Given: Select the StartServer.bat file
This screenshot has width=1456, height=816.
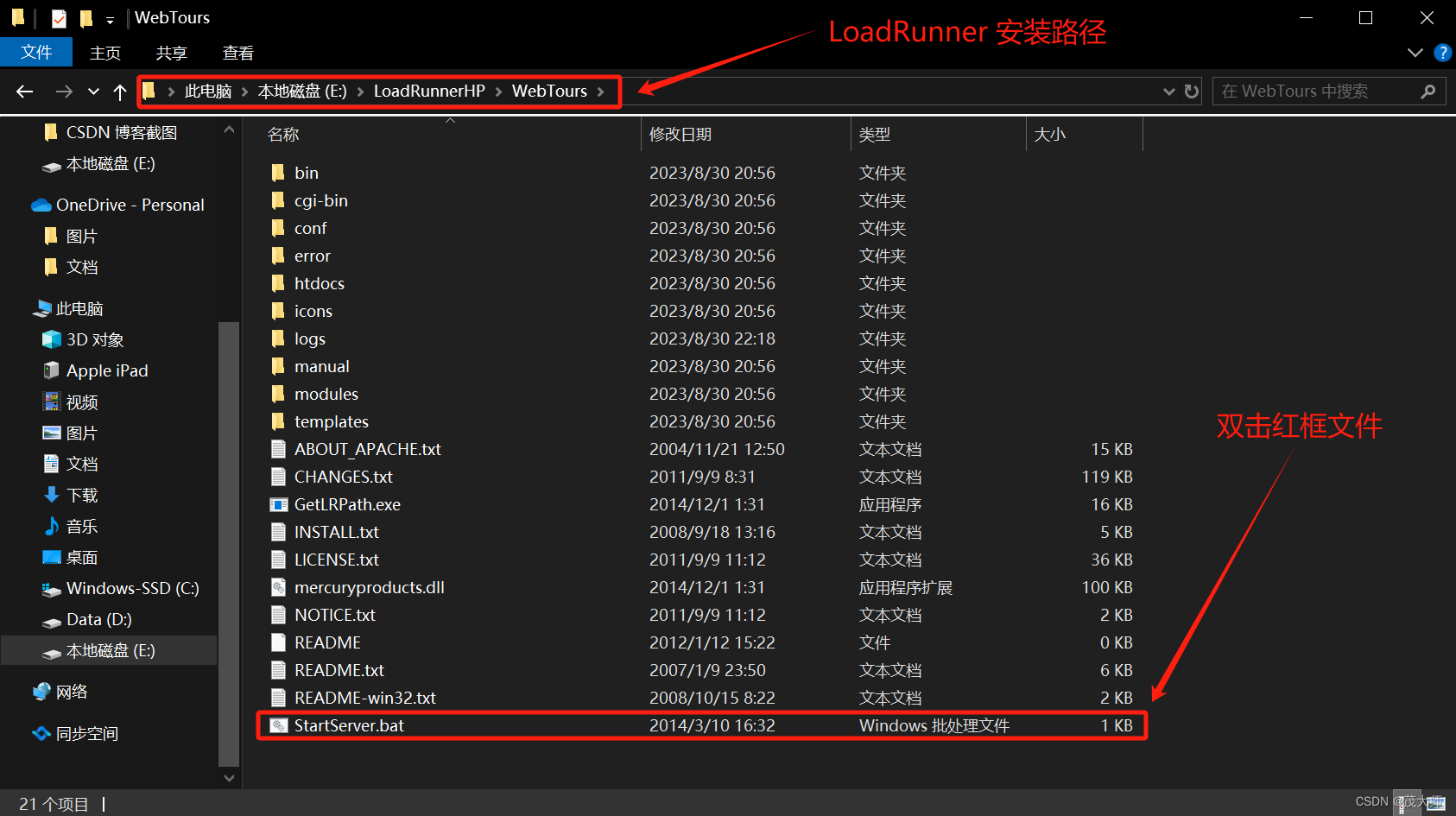Looking at the screenshot, I should tap(349, 725).
